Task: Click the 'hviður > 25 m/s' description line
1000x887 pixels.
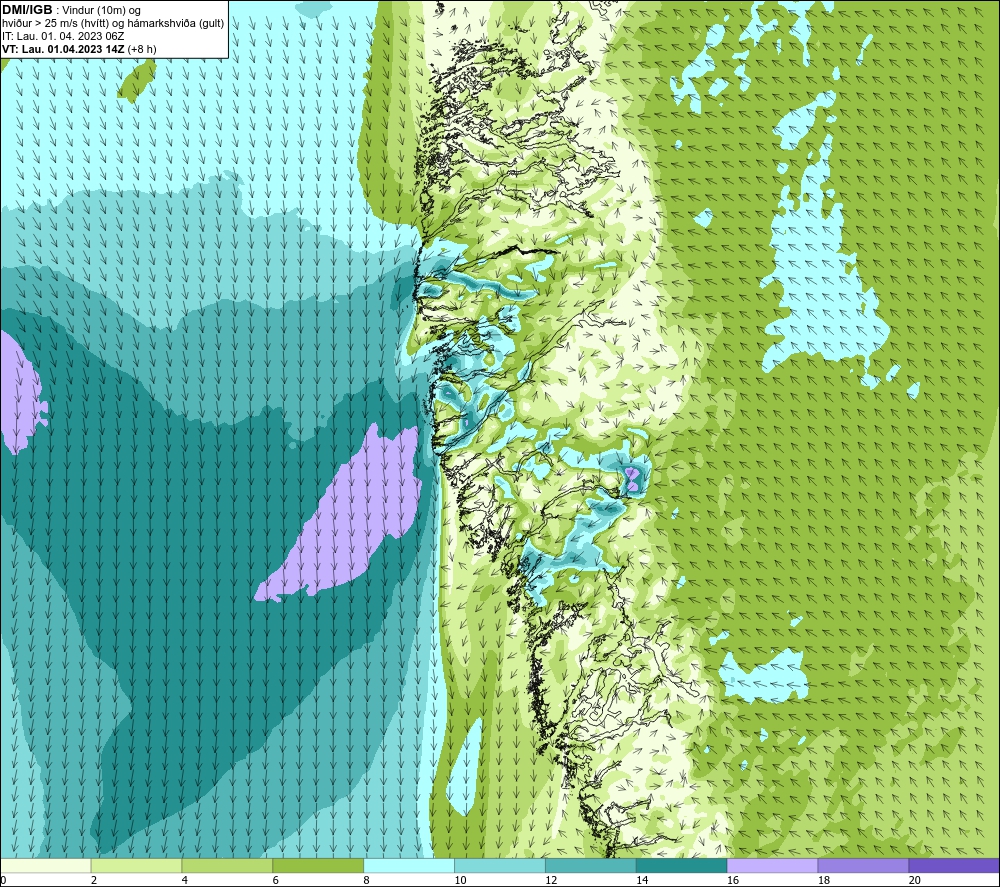Action: [x=114, y=24]
